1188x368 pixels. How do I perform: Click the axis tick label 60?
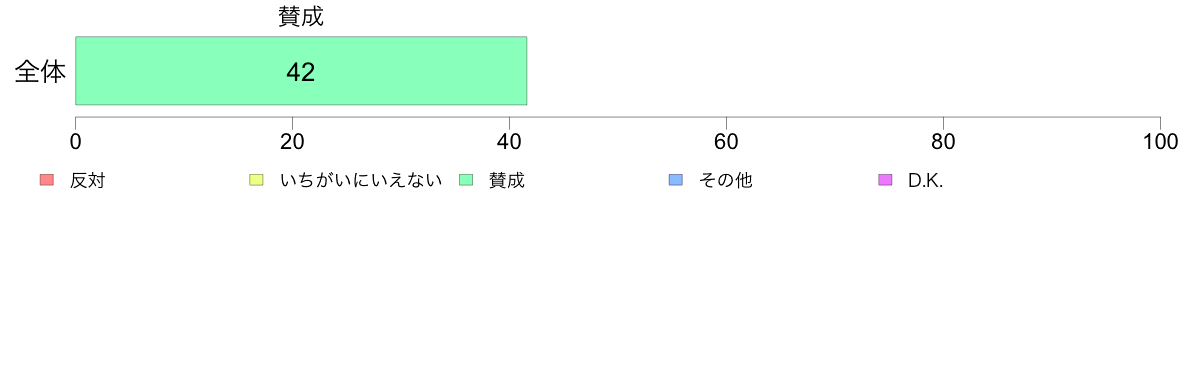727,142
